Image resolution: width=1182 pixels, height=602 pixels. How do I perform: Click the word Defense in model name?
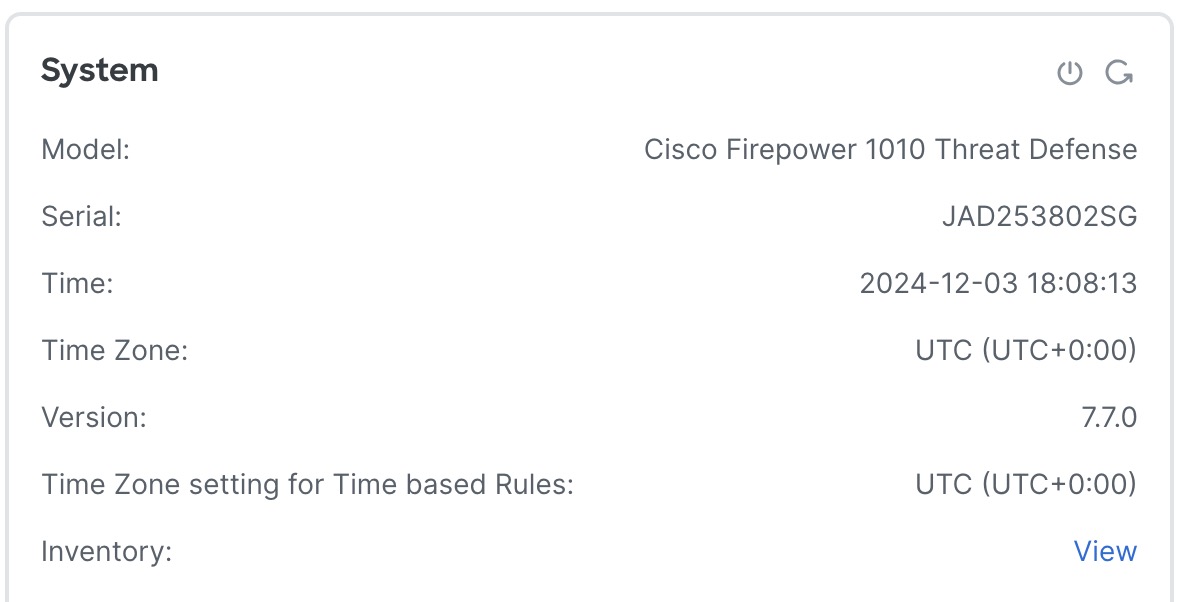pos(1088,150)
